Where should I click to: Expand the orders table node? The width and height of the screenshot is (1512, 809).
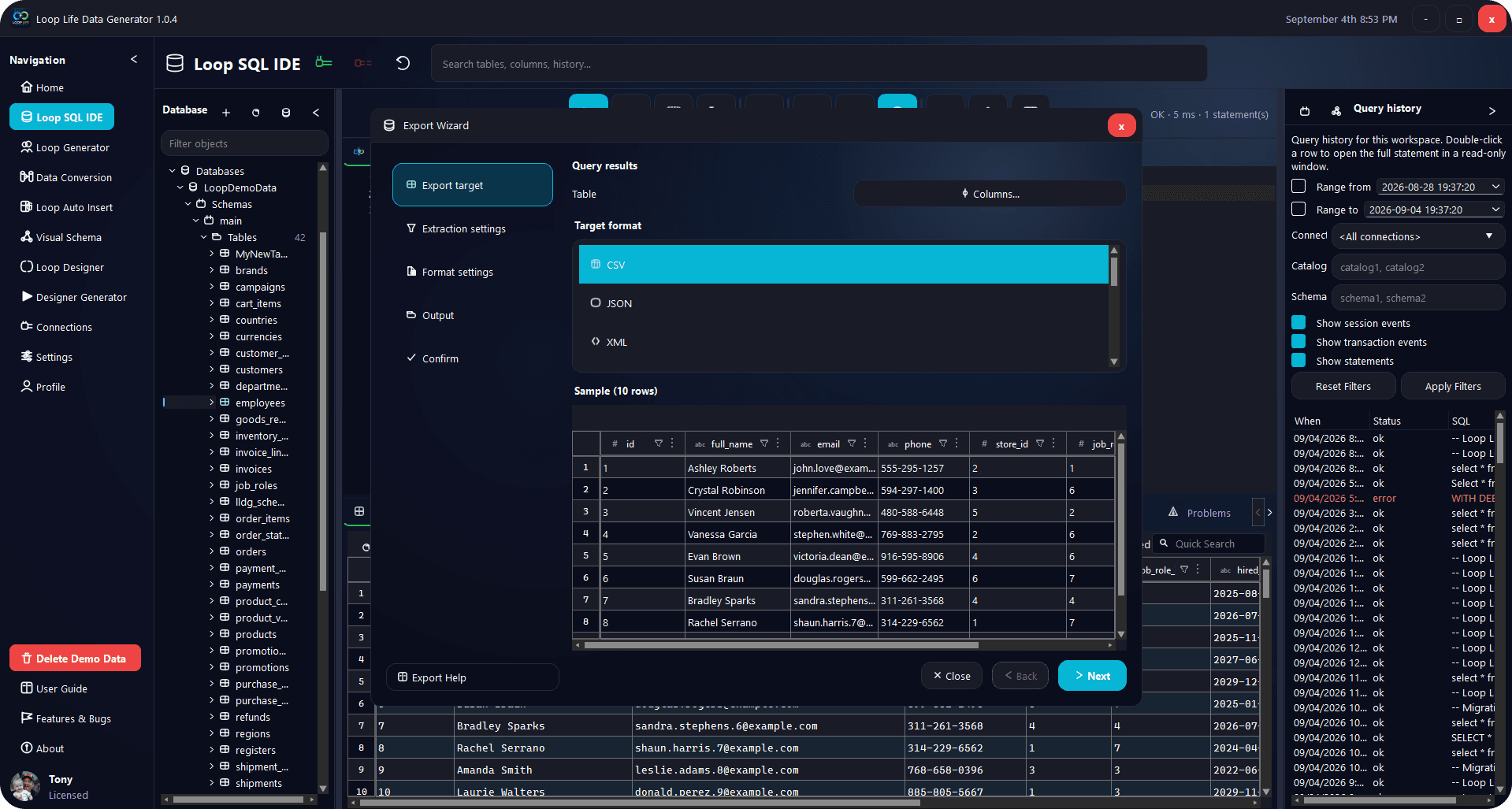212,551
